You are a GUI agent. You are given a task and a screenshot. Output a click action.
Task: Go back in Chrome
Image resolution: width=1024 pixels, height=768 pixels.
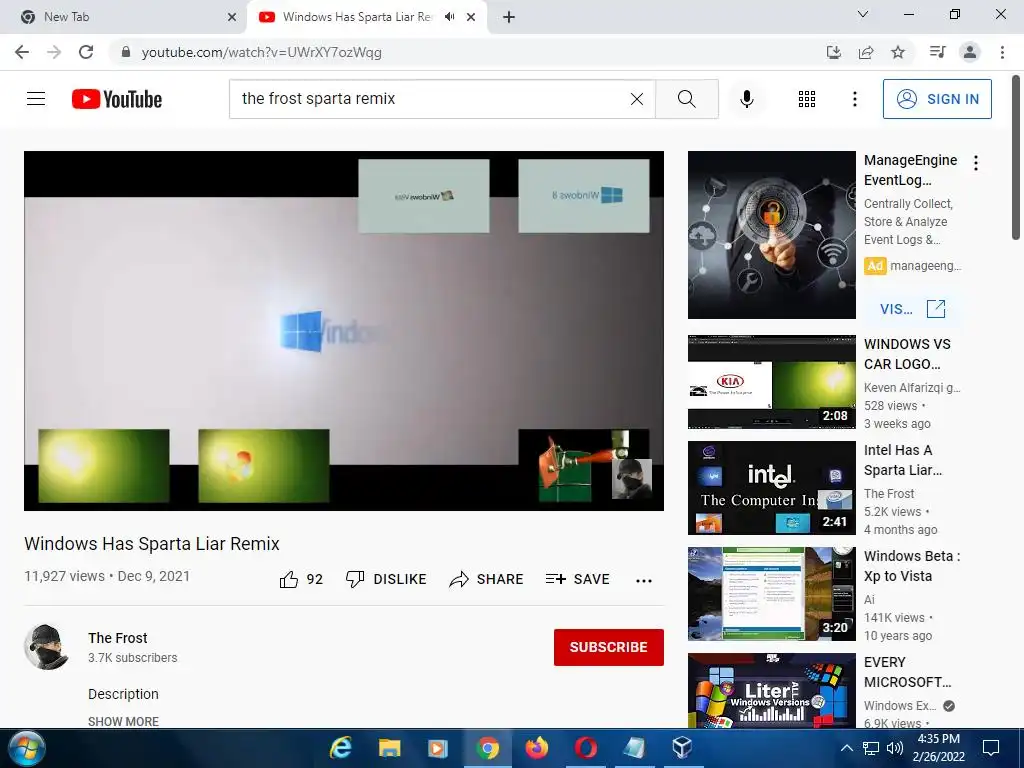(22, 52)
